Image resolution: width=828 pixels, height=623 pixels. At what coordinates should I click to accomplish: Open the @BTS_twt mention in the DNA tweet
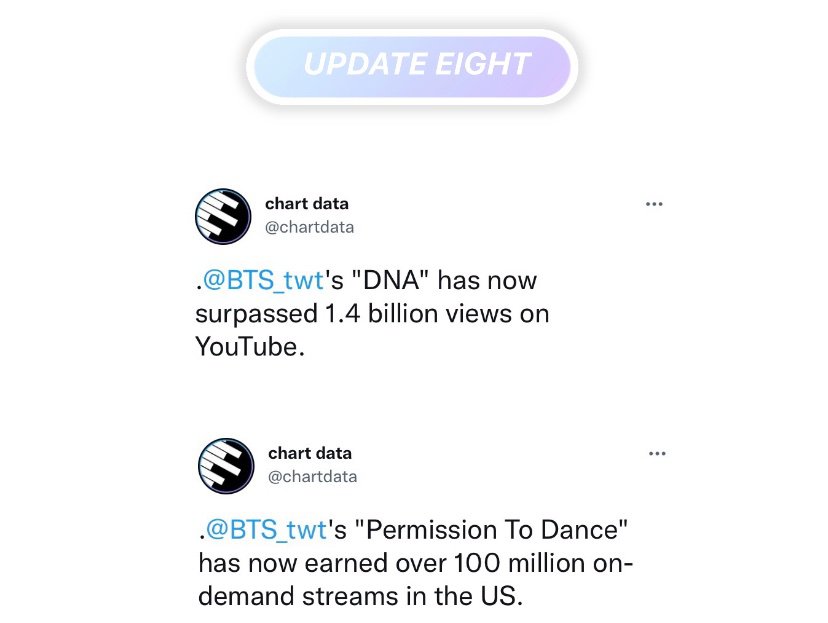[263, 280]
